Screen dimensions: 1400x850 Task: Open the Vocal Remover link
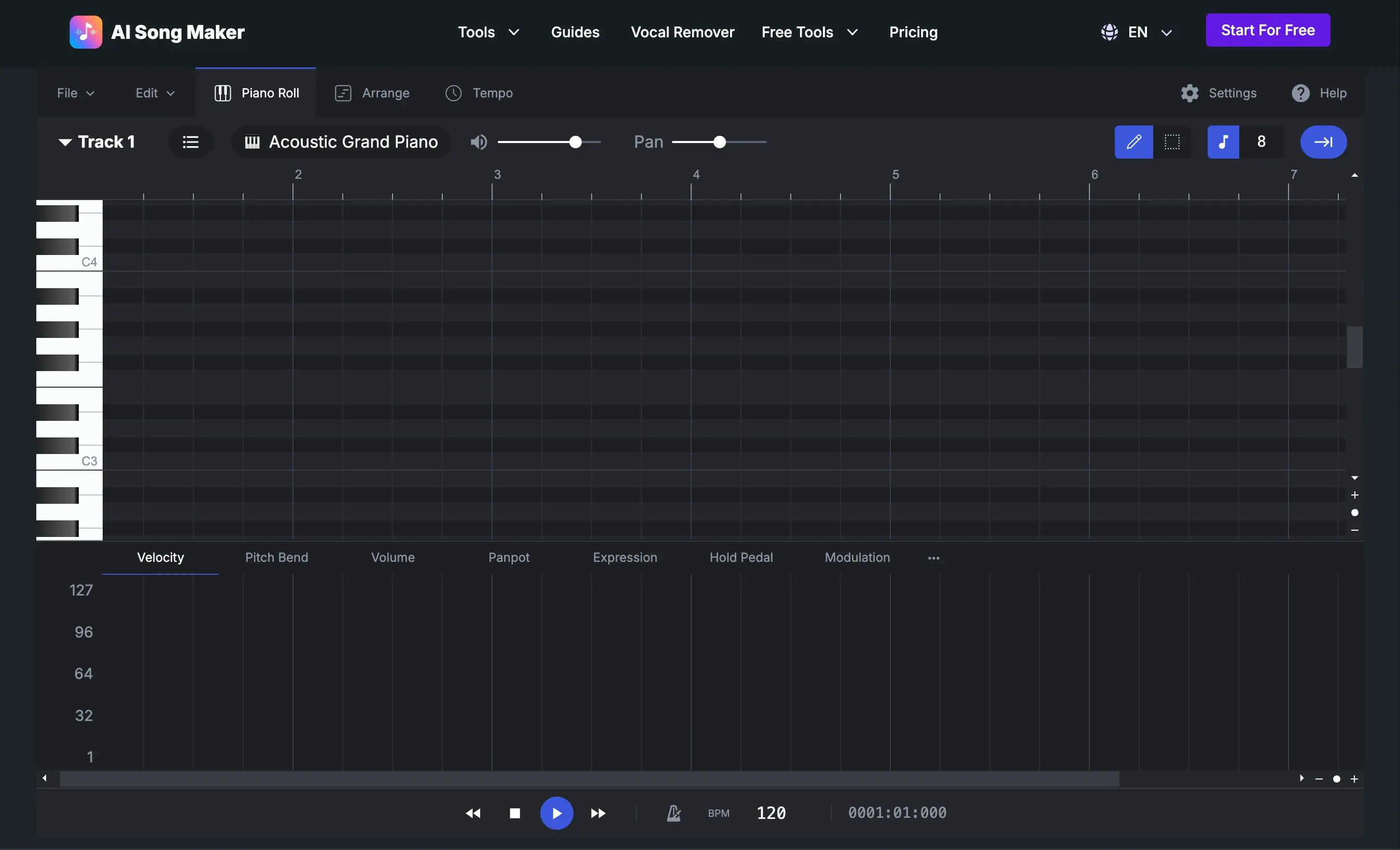point(682,32)
